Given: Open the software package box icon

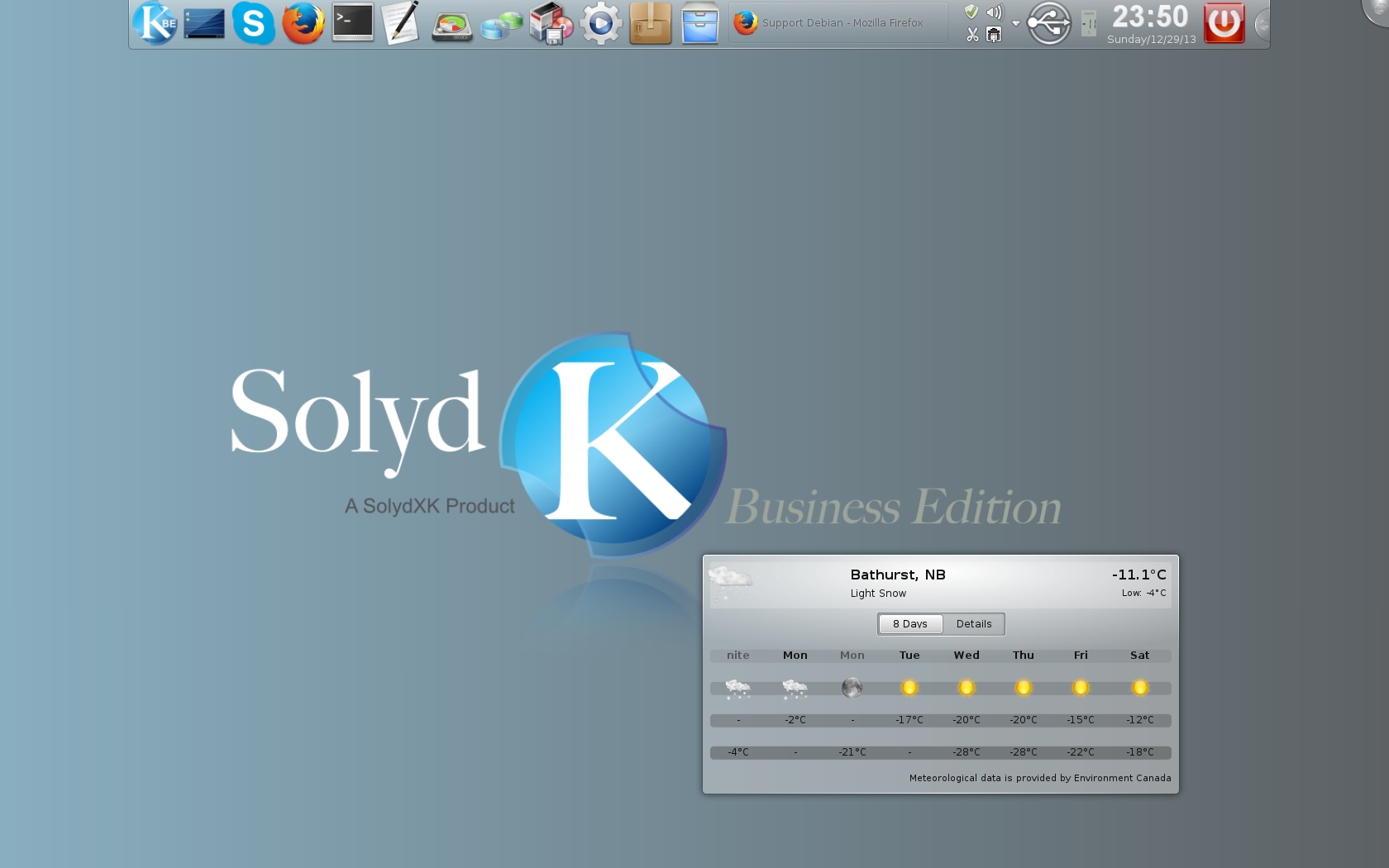Looking at the screenshot, I should tap(650, 23).
